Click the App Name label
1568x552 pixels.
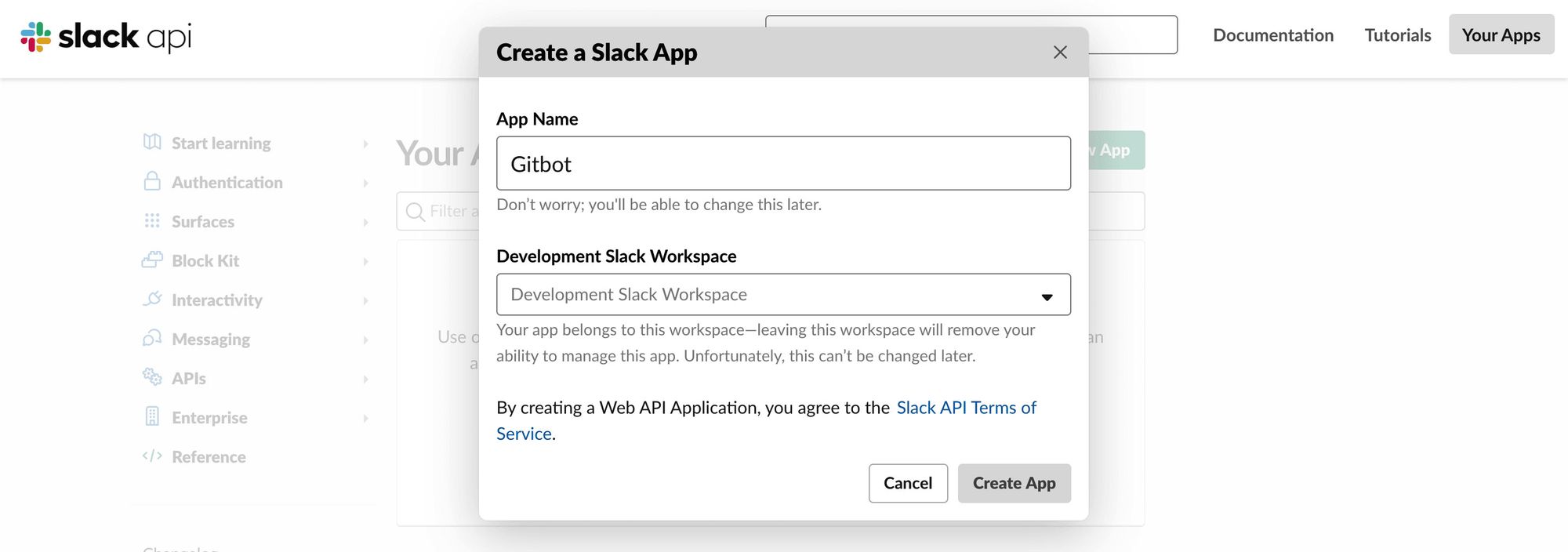click(x=537, y=119)
